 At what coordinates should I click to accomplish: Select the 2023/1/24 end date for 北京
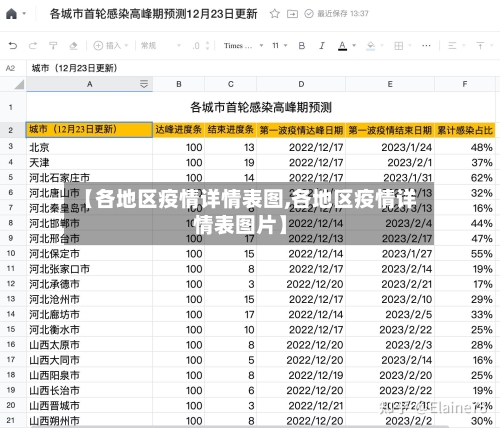coord(390,147)
